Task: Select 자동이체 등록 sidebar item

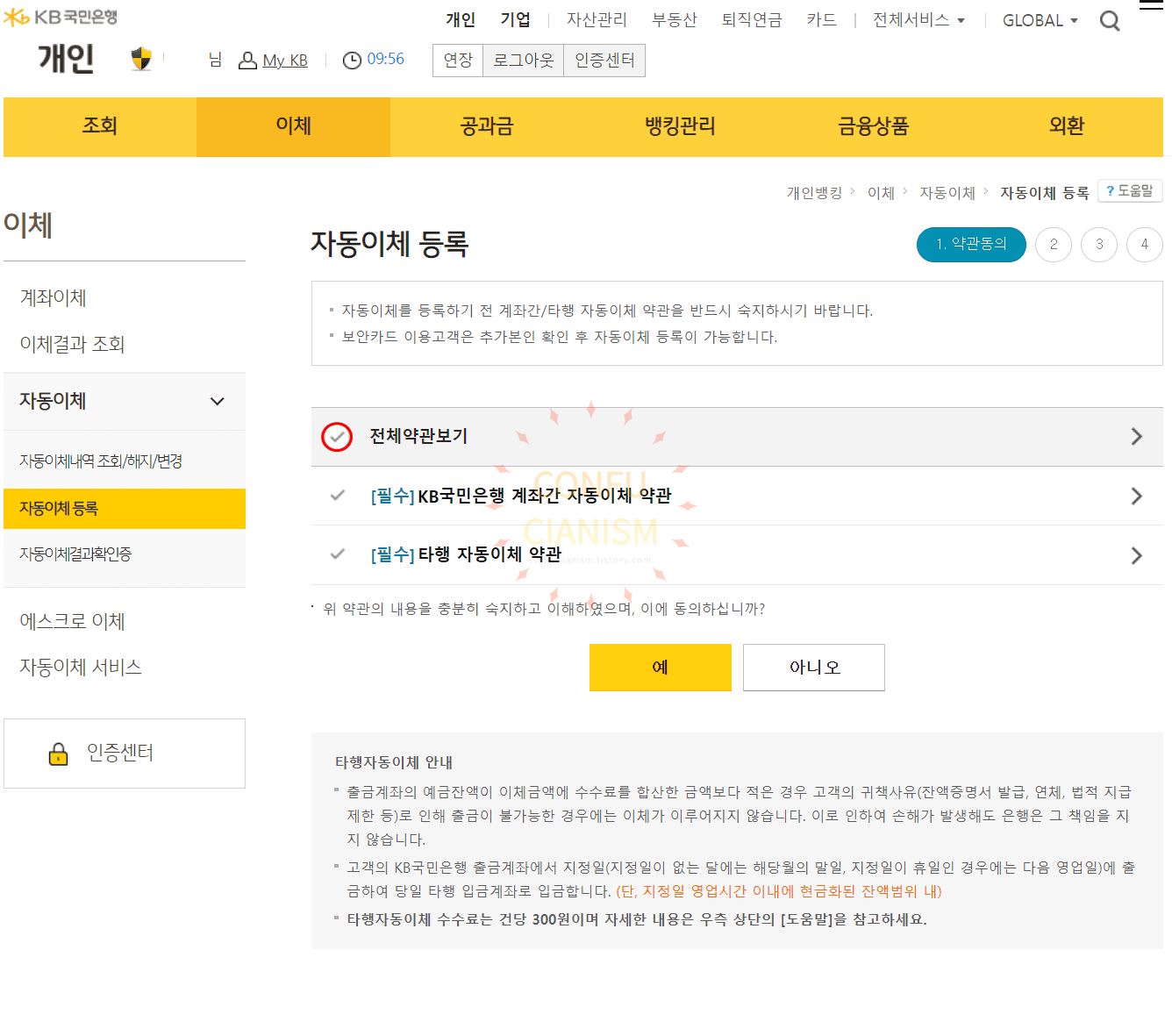Action: point(125,509)
